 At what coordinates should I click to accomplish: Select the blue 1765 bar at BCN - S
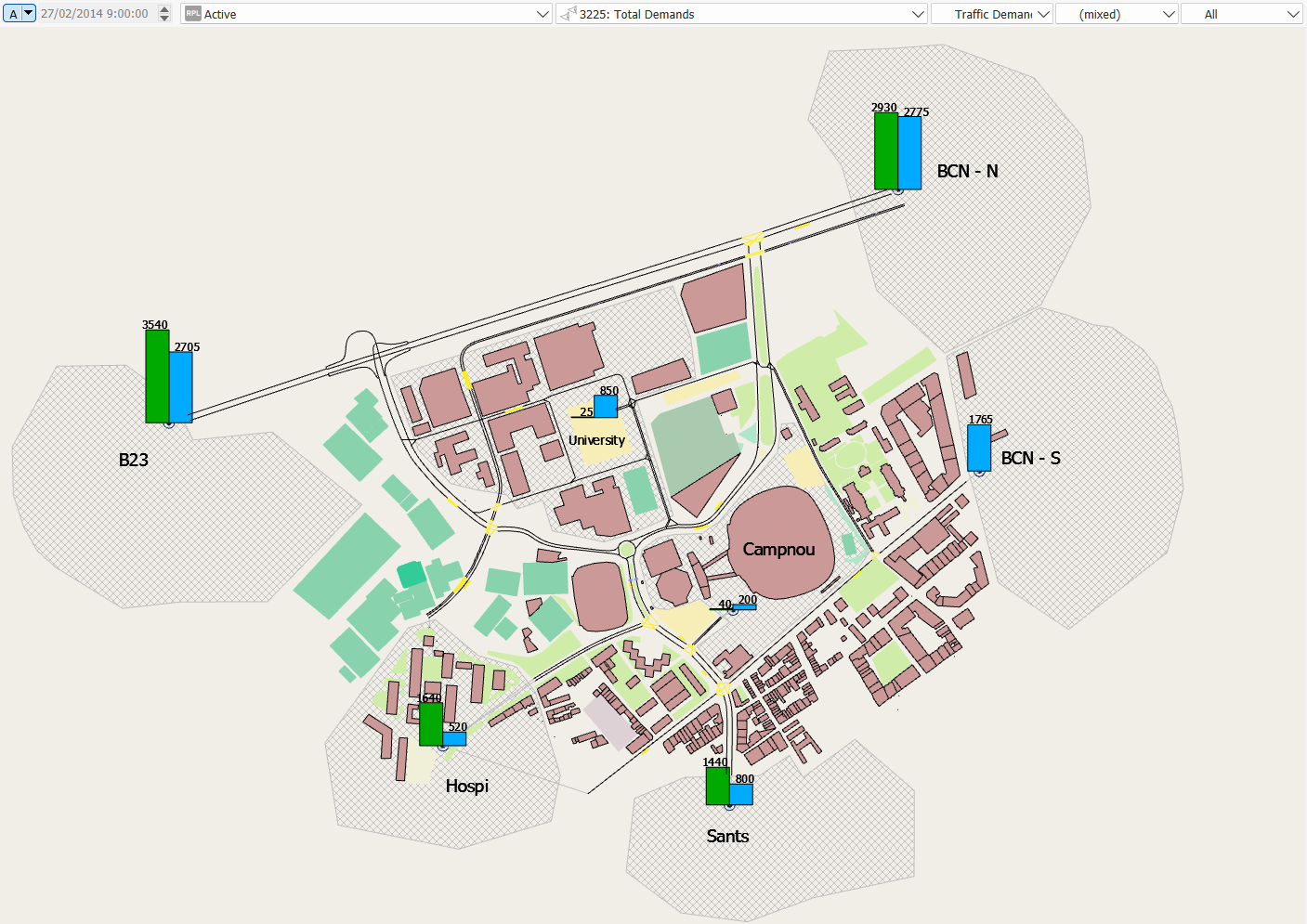click(x=979, y=448)
